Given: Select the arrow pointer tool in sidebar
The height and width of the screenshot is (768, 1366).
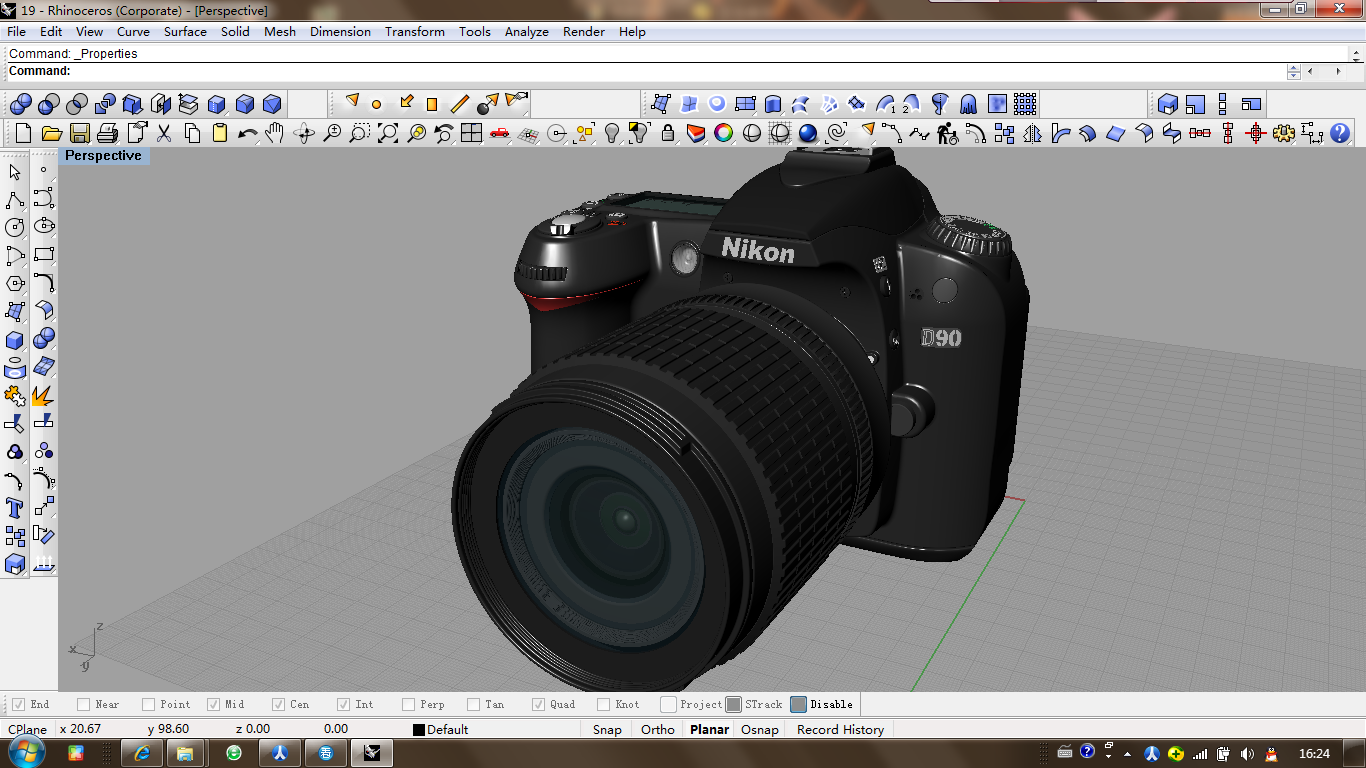Looking at the screenshot, I should pyautogui.click(x=15, y=172).
